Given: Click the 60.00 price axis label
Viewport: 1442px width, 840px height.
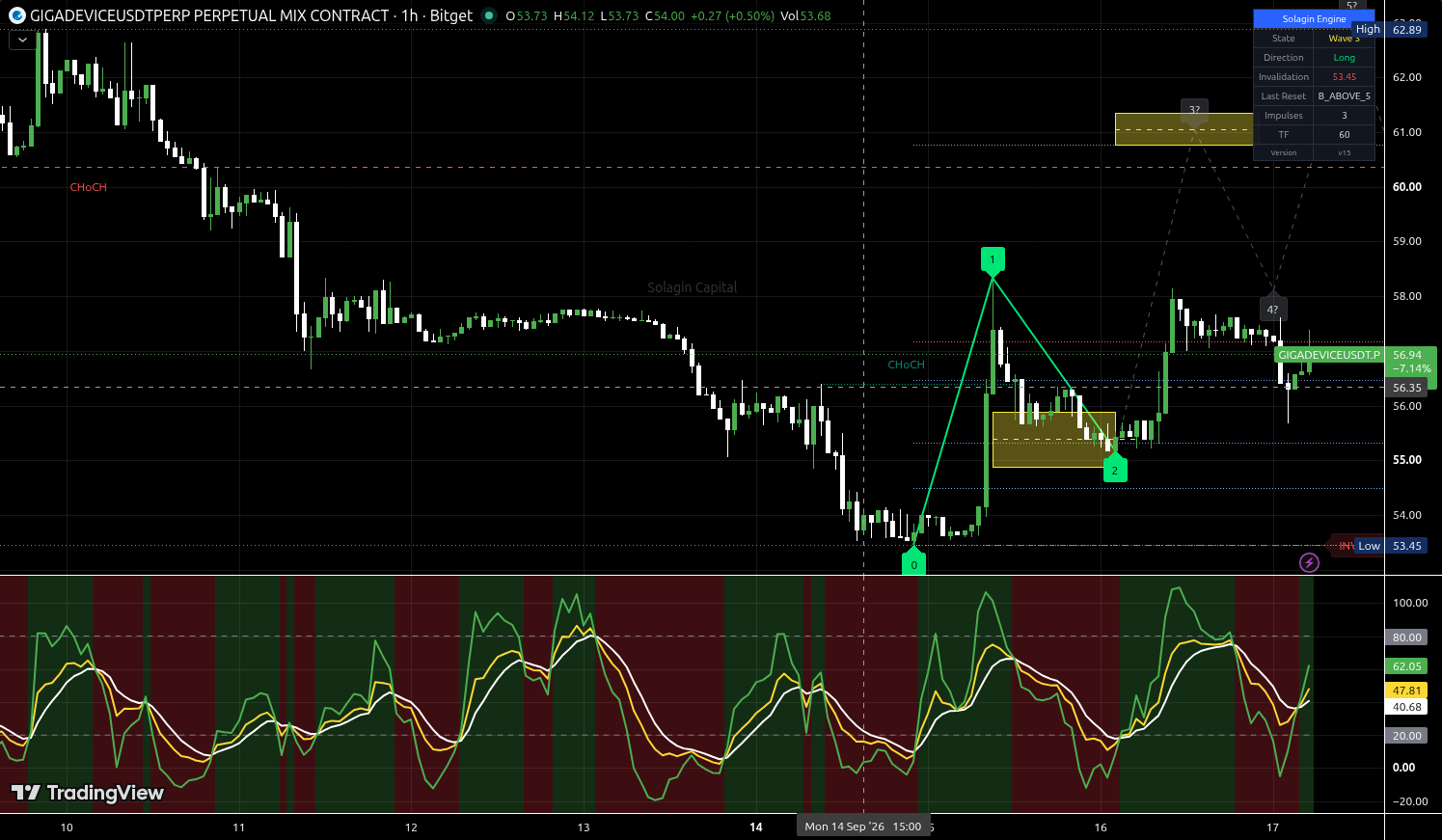Looking at the screenshot, I should 1407,187.
